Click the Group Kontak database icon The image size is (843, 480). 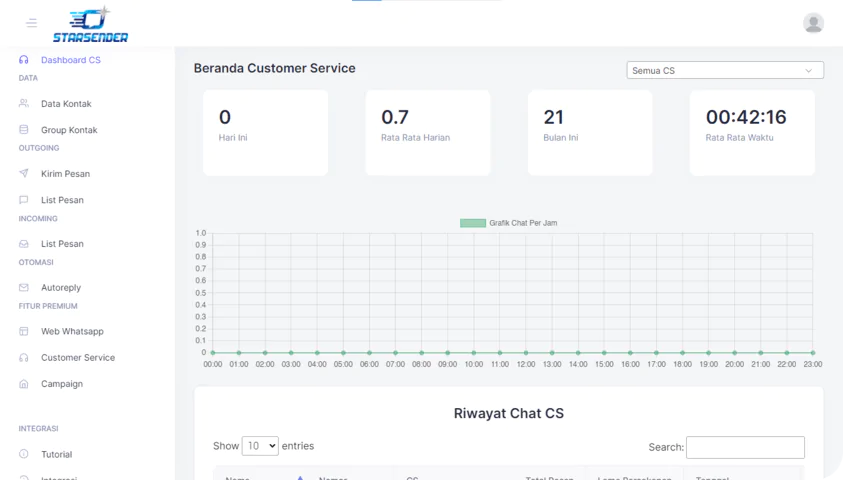point(24,130)
